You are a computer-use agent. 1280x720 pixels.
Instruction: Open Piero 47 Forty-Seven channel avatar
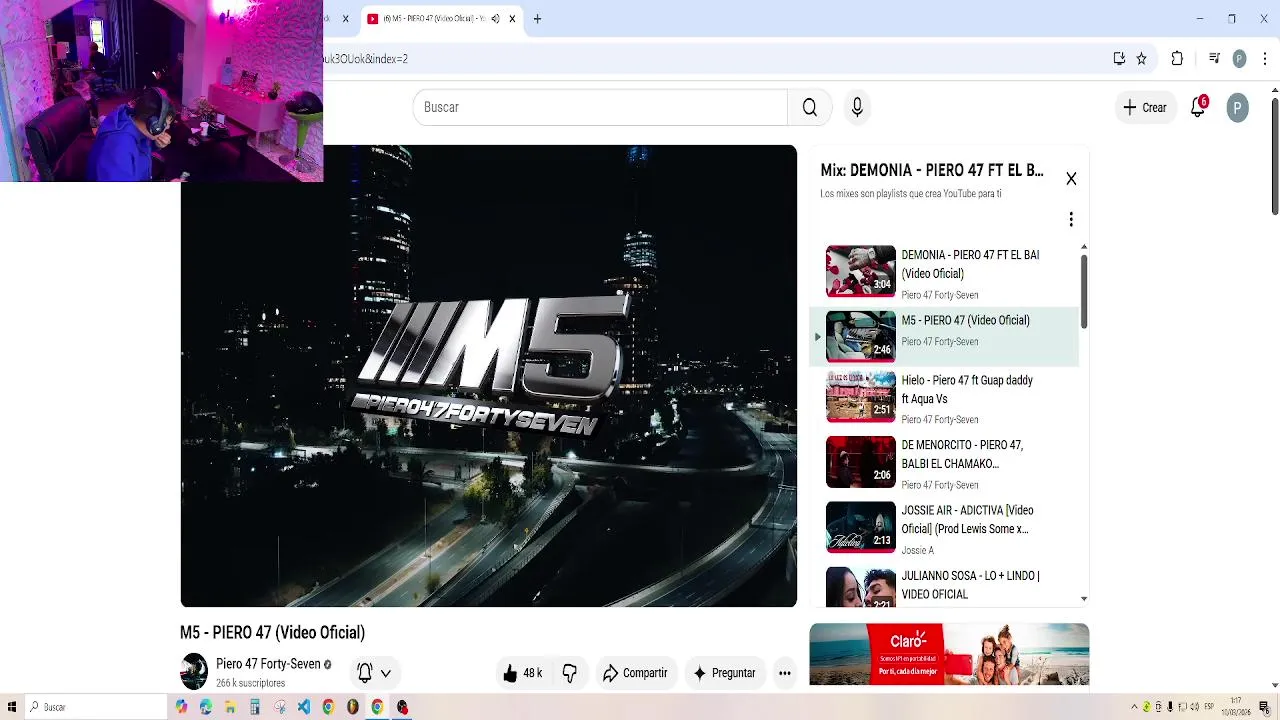[x=194, y=672]
